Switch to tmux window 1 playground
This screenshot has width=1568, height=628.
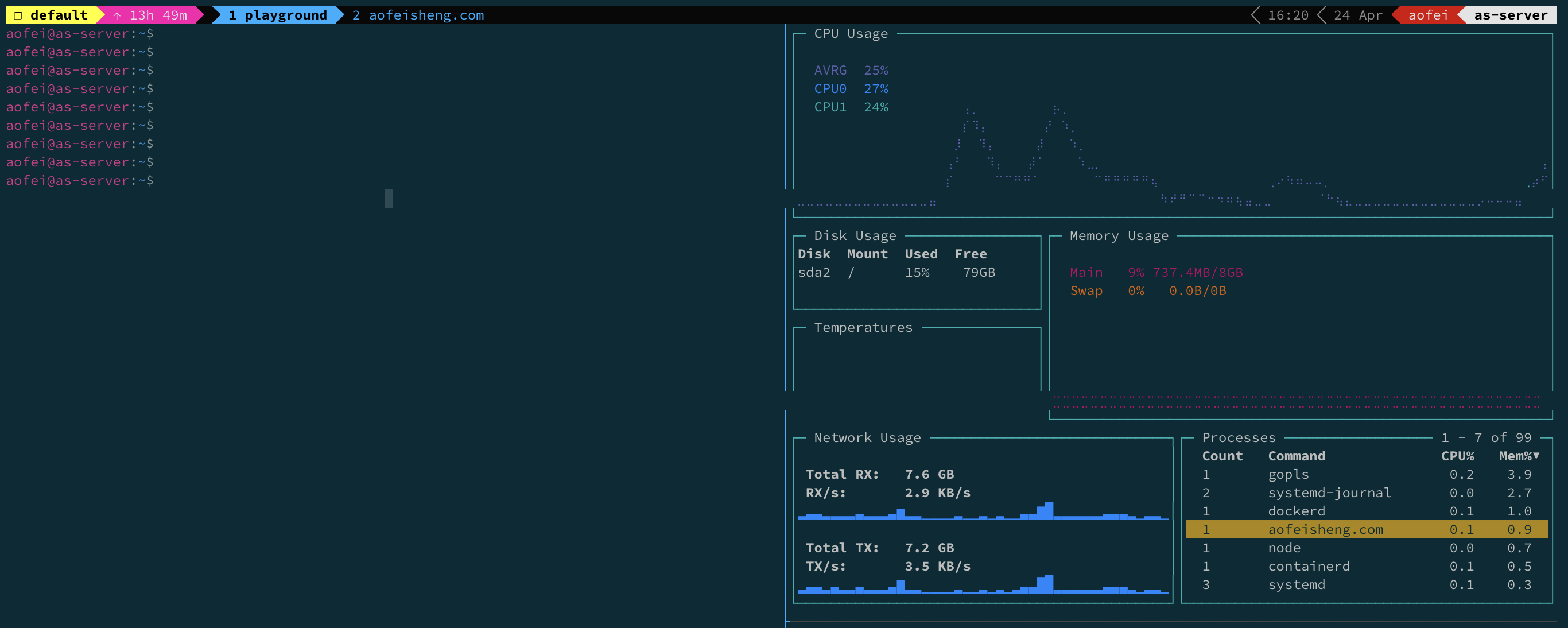coord(278,15)
